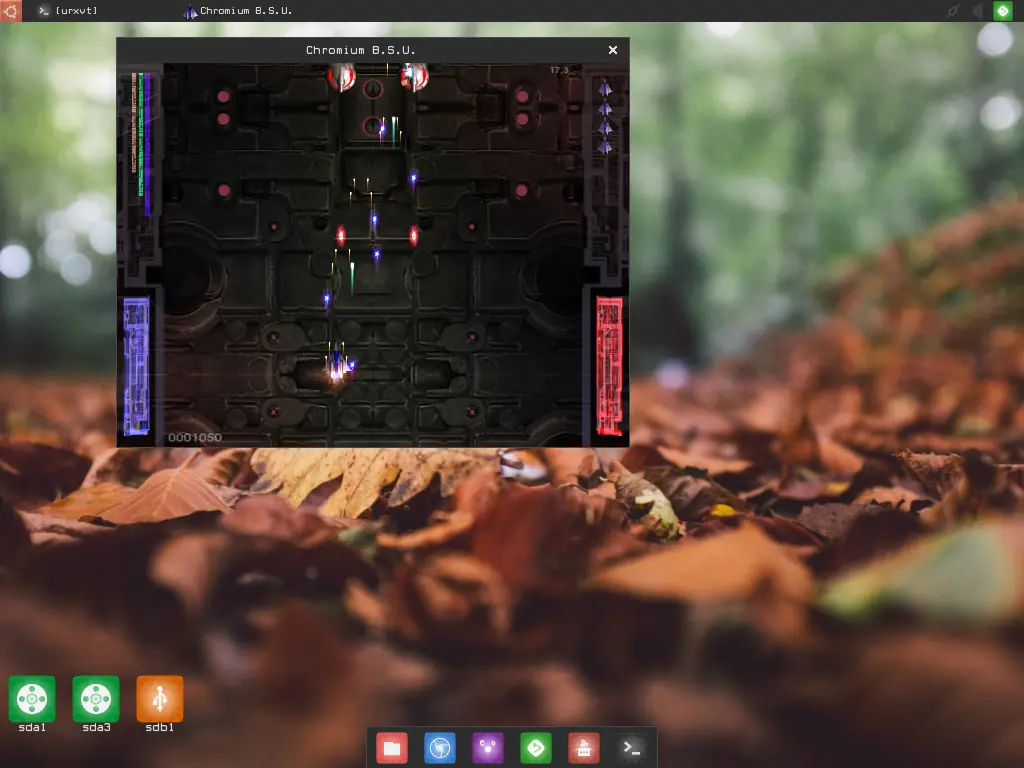Screen dimensions: 1024x768
Task: Click the right enemy ship at top of game
Action: point(414,76)
